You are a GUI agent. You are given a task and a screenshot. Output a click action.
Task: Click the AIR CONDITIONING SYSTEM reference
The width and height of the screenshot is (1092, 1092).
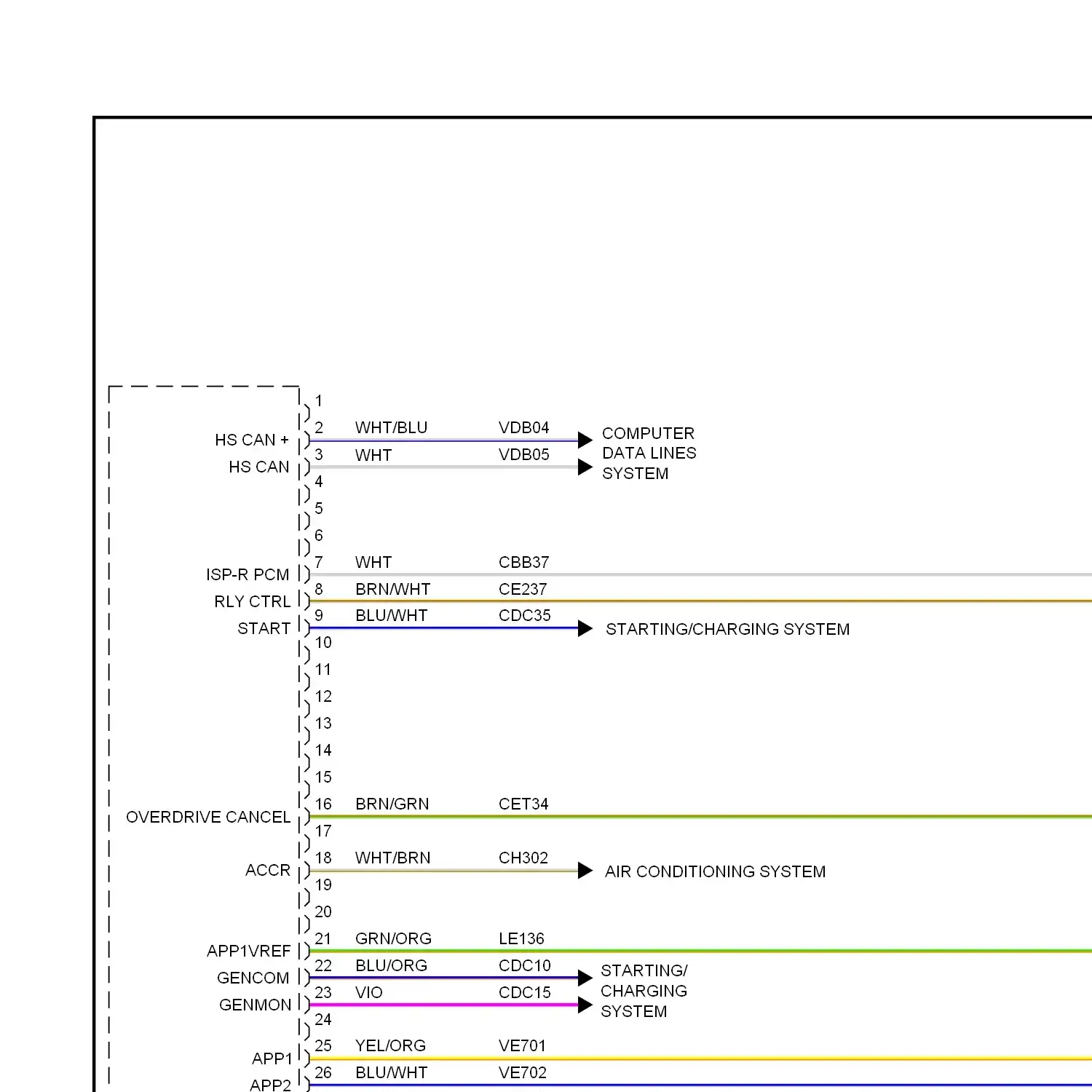715,871
